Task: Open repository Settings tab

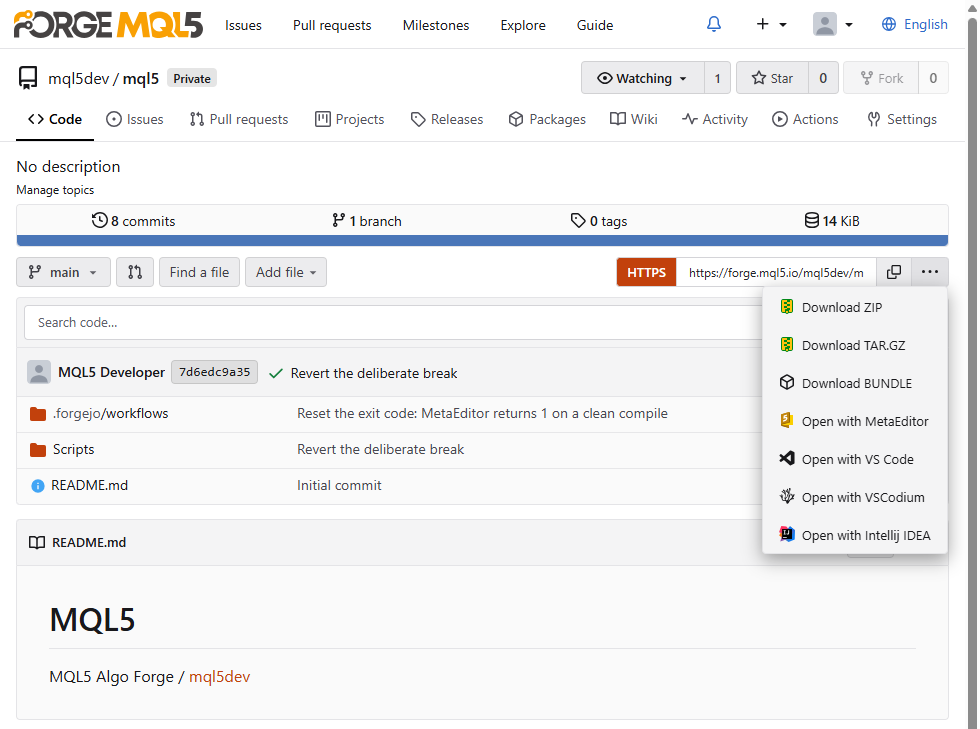Action: pyautogui.click(x=902, y=119)
